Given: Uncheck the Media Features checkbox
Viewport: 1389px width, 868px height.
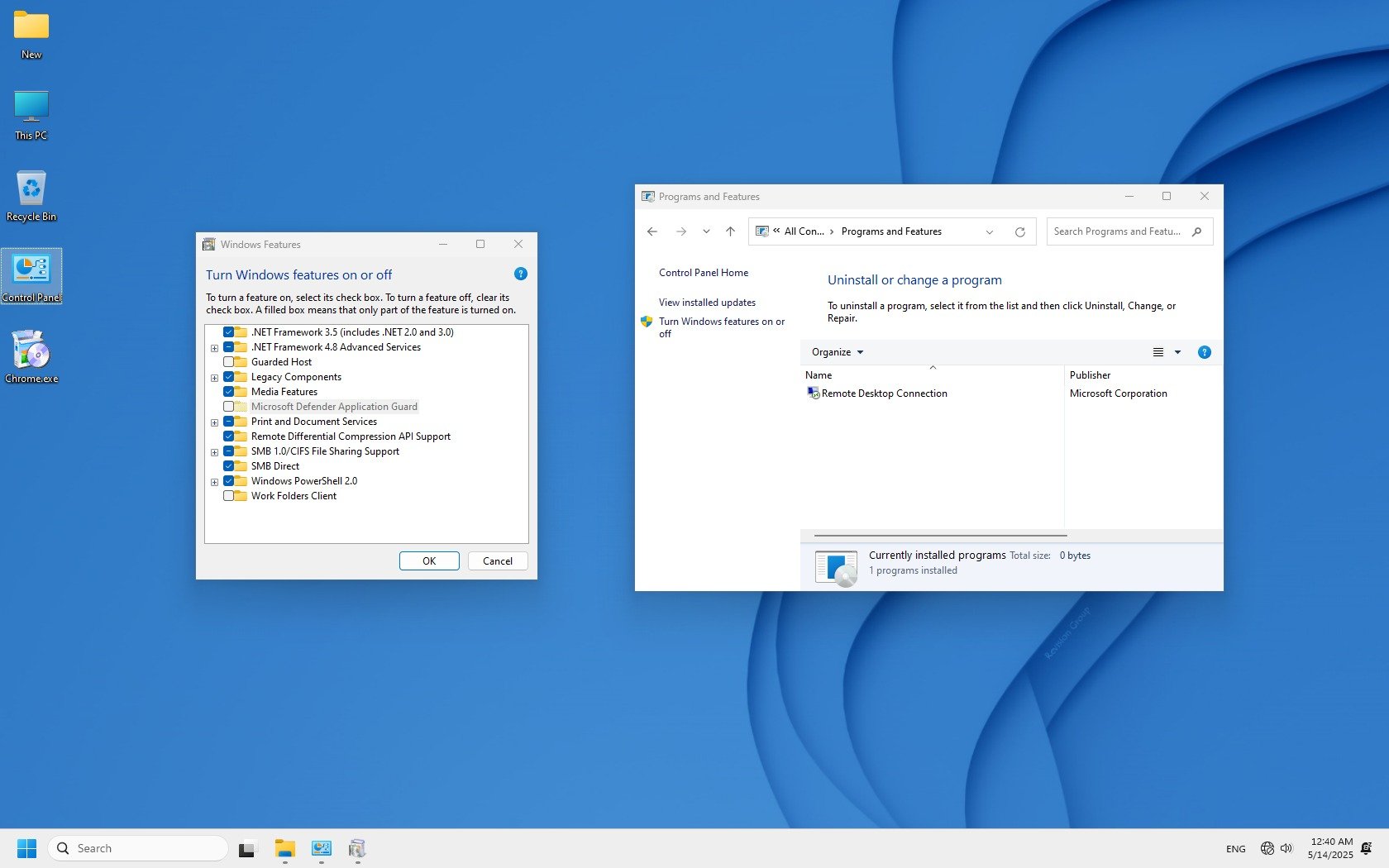Looking at the screenshot, I should [229, 392].
